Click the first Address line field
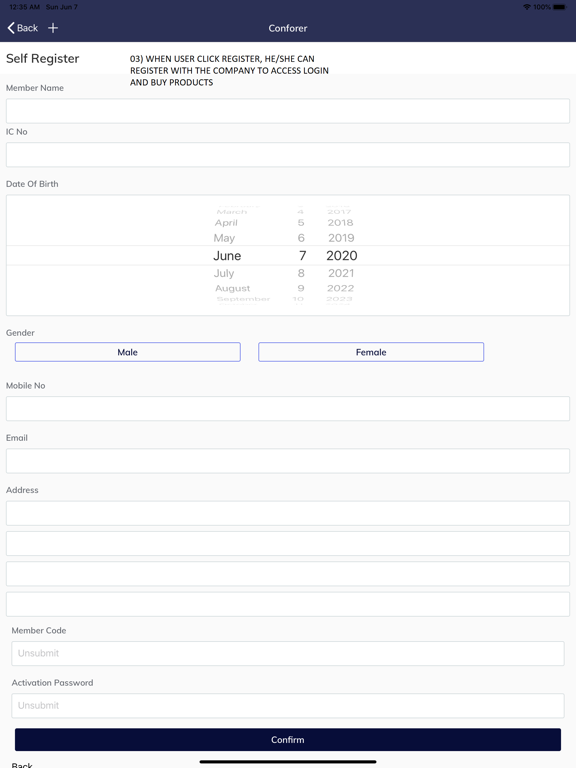576x768 pixels. click(x=288, y=513)
